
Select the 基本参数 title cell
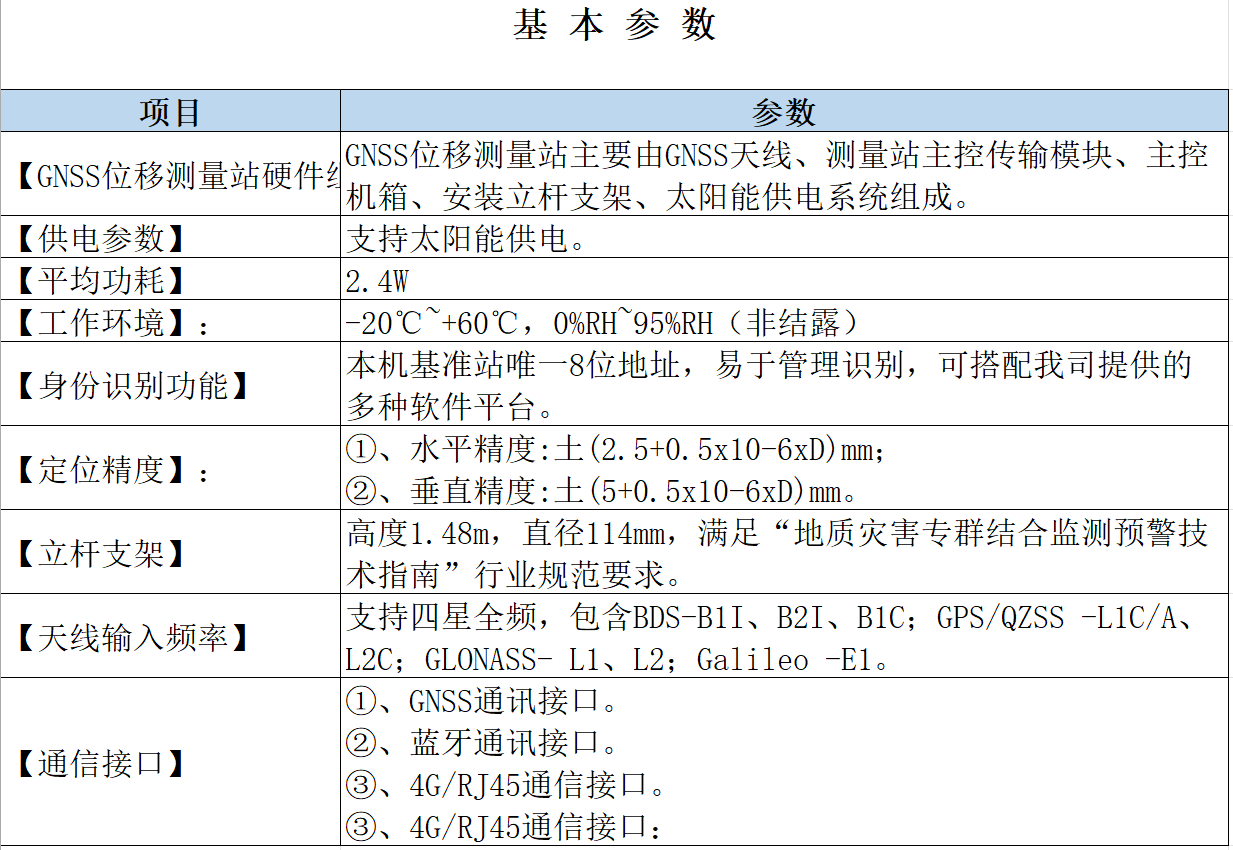614,27
